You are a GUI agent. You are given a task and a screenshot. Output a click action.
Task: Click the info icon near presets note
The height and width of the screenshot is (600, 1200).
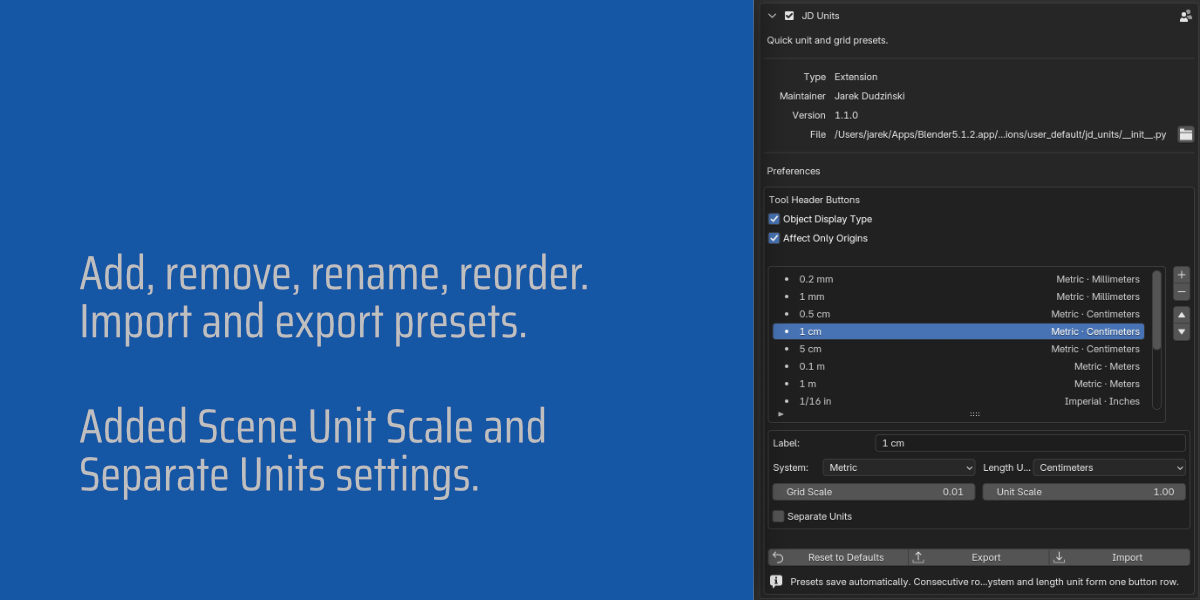coord(776,581)
